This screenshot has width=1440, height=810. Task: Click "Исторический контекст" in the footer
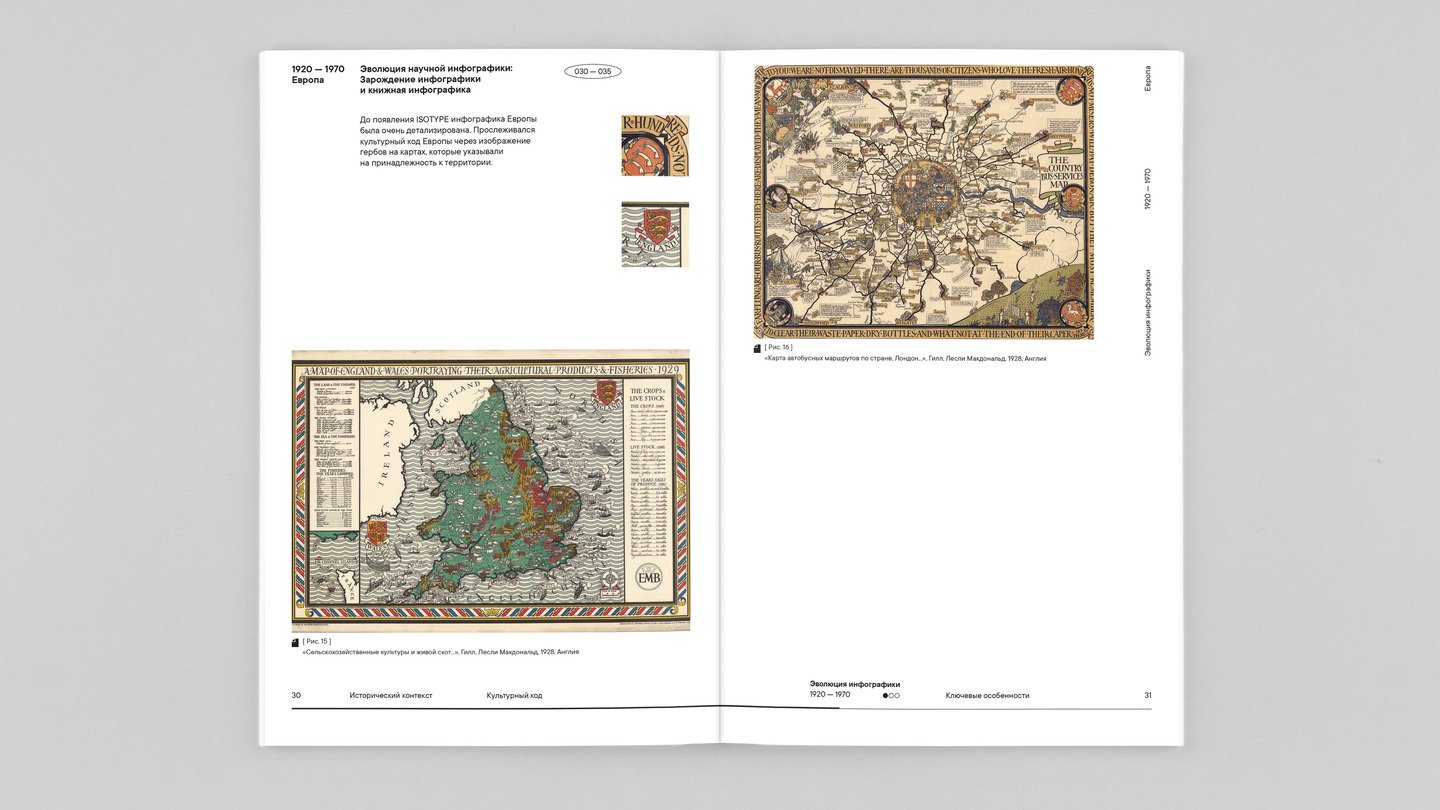[x=391, y=695]
